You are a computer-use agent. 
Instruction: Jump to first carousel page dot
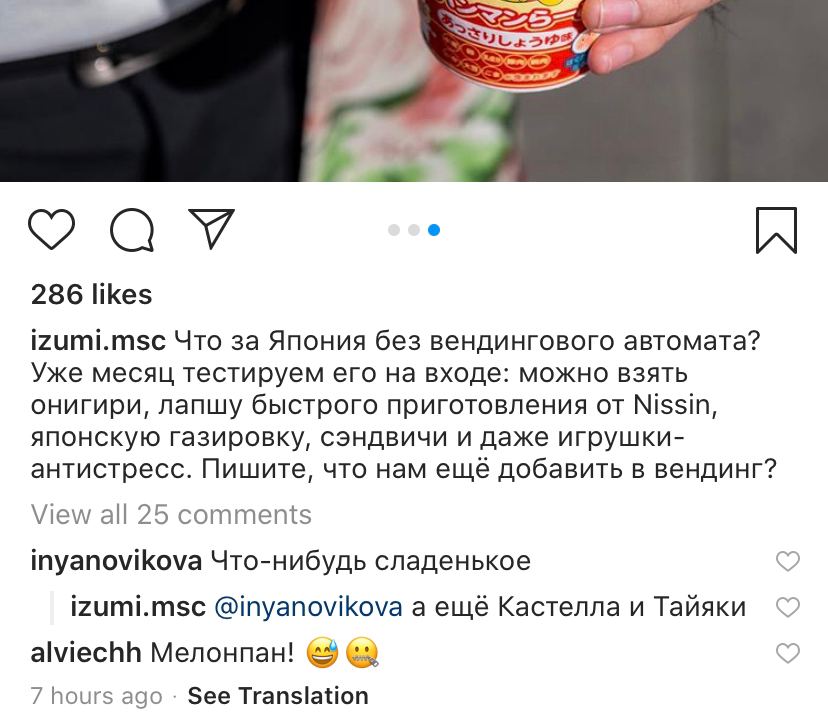click(x=394, y=230)
